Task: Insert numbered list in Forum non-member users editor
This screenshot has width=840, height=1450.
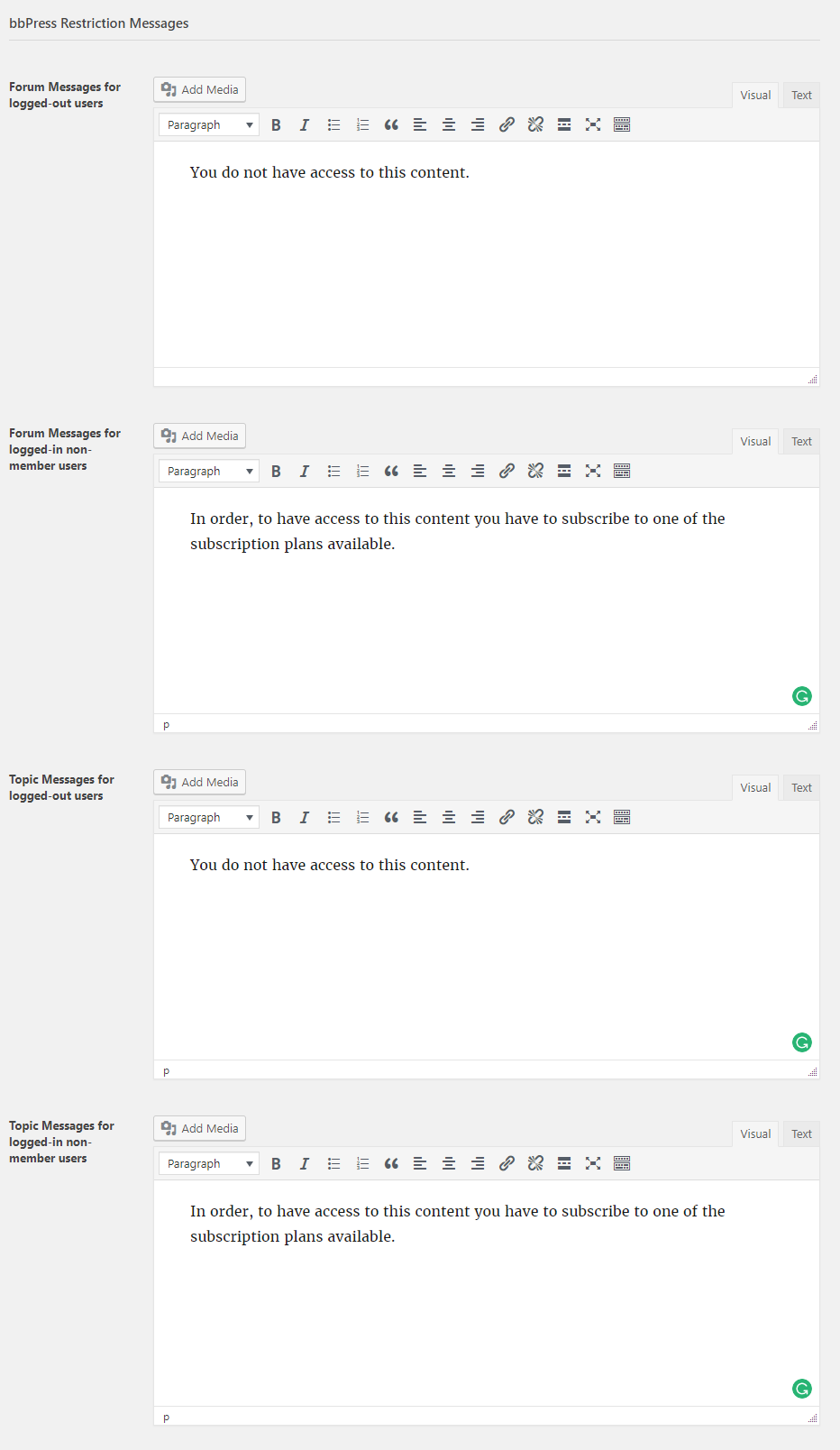Action: pyautogui.click(x=362, y=472)
